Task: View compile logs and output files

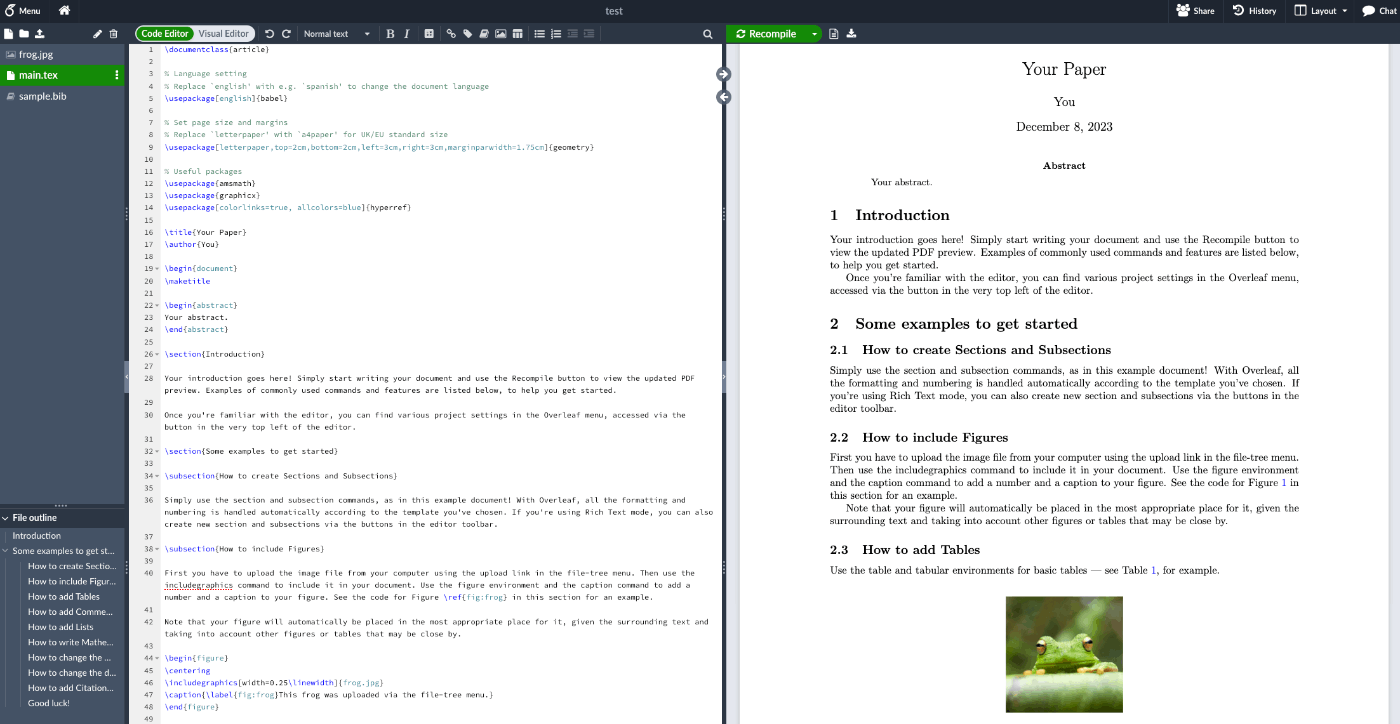Action: [x=834, y=34]
